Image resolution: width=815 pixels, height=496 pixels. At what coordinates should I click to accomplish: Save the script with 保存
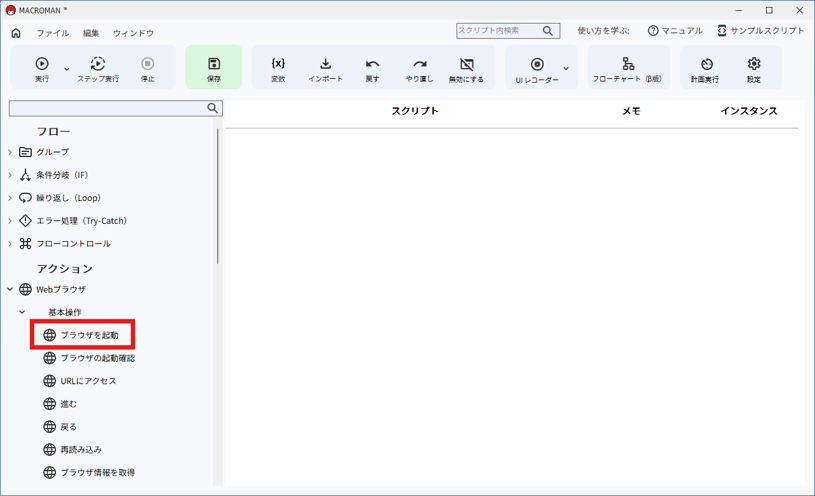point(214,69)
